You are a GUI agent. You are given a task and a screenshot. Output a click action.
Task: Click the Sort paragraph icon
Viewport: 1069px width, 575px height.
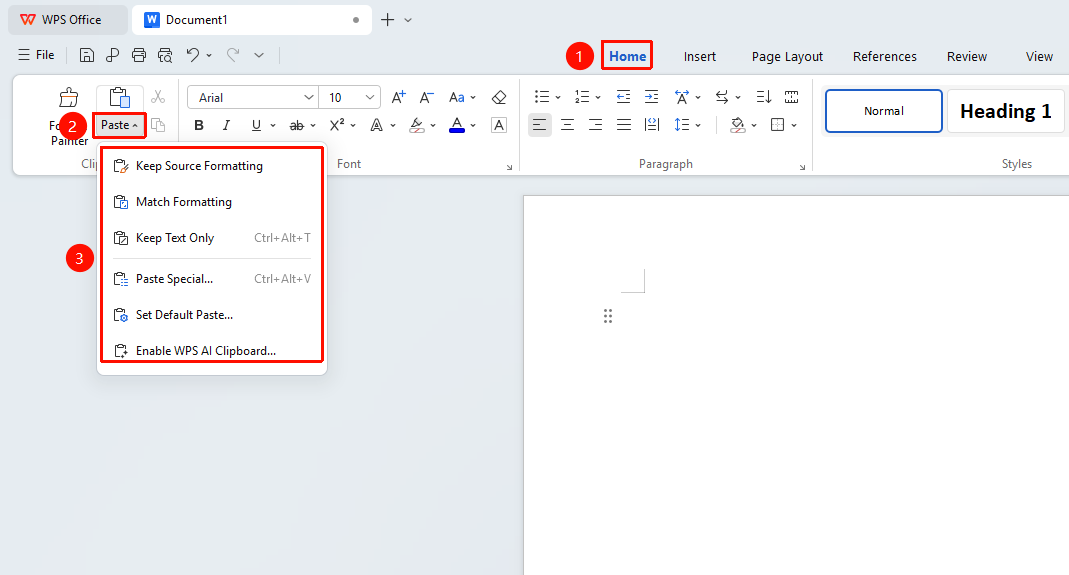coord(763,97)
